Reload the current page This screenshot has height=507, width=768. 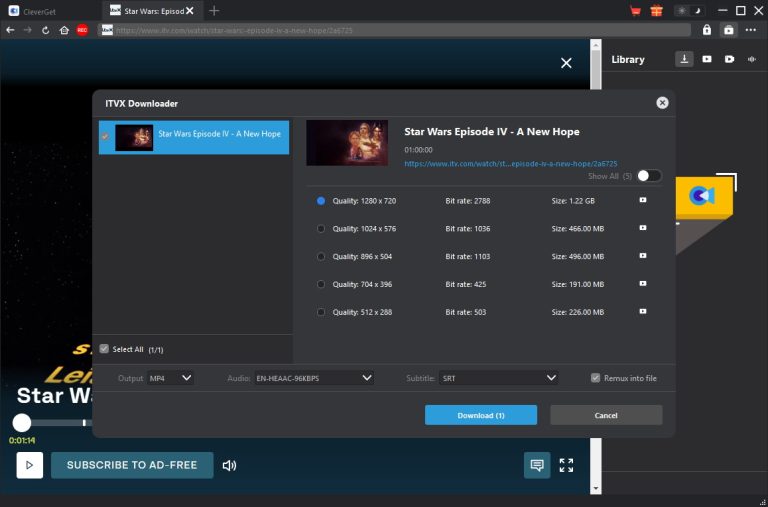46,30
